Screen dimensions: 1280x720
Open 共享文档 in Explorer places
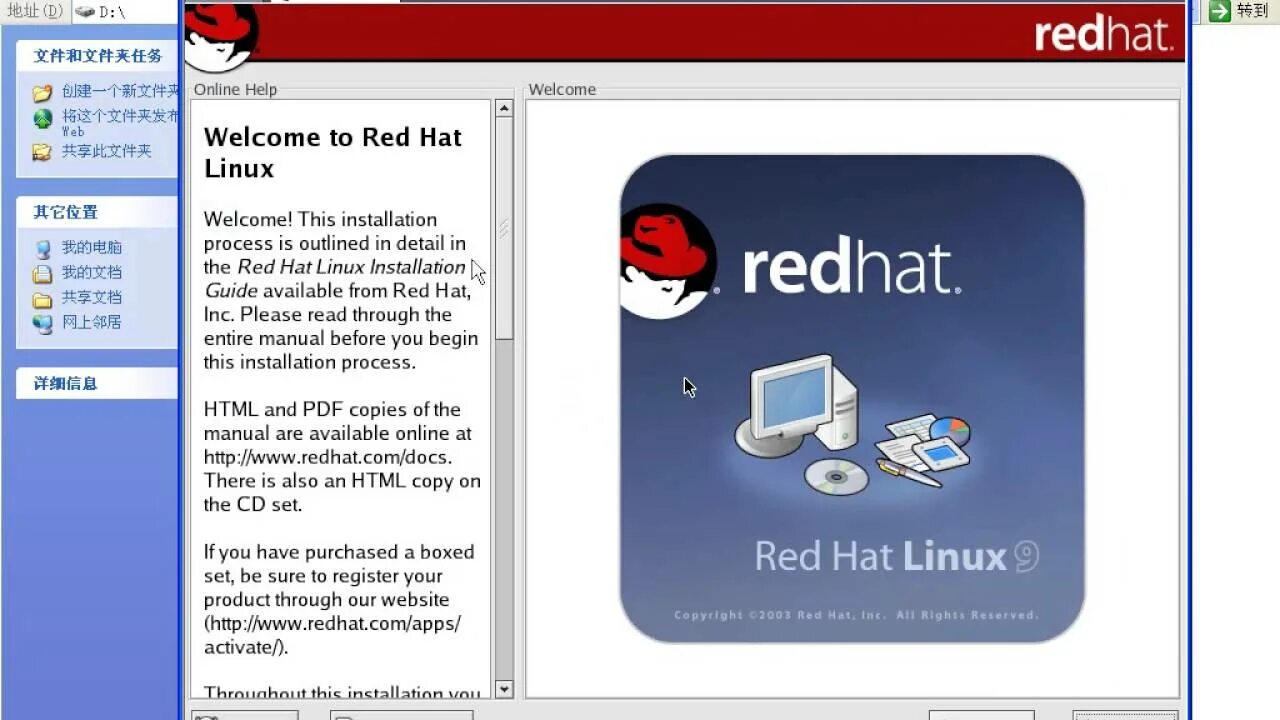[91, 297]
